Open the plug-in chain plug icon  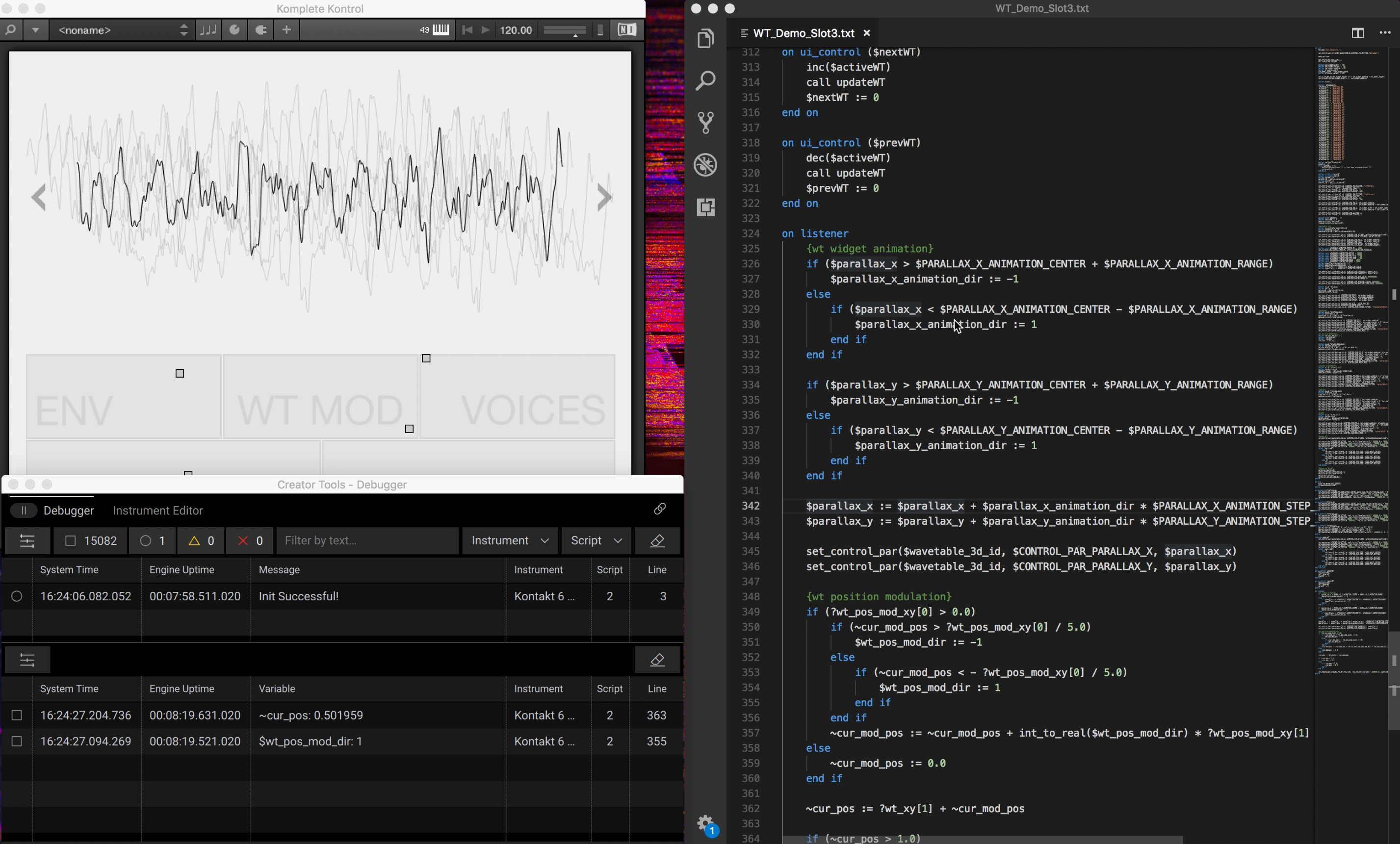click(261, 30)
